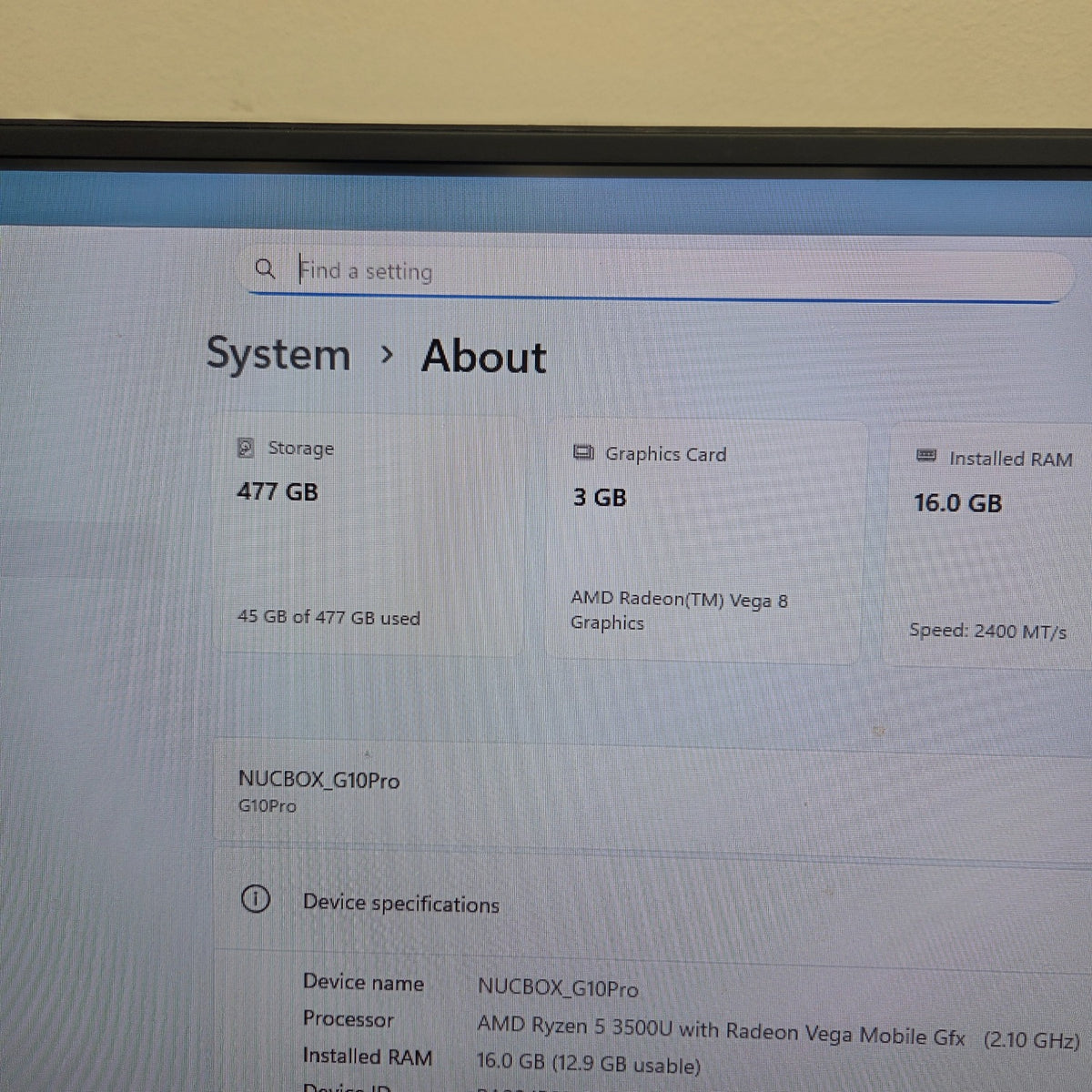1092x1092 pixels.
Task: Select the AMD Ryzen 5 3500U processor value
Action: tap(778, 1033)
